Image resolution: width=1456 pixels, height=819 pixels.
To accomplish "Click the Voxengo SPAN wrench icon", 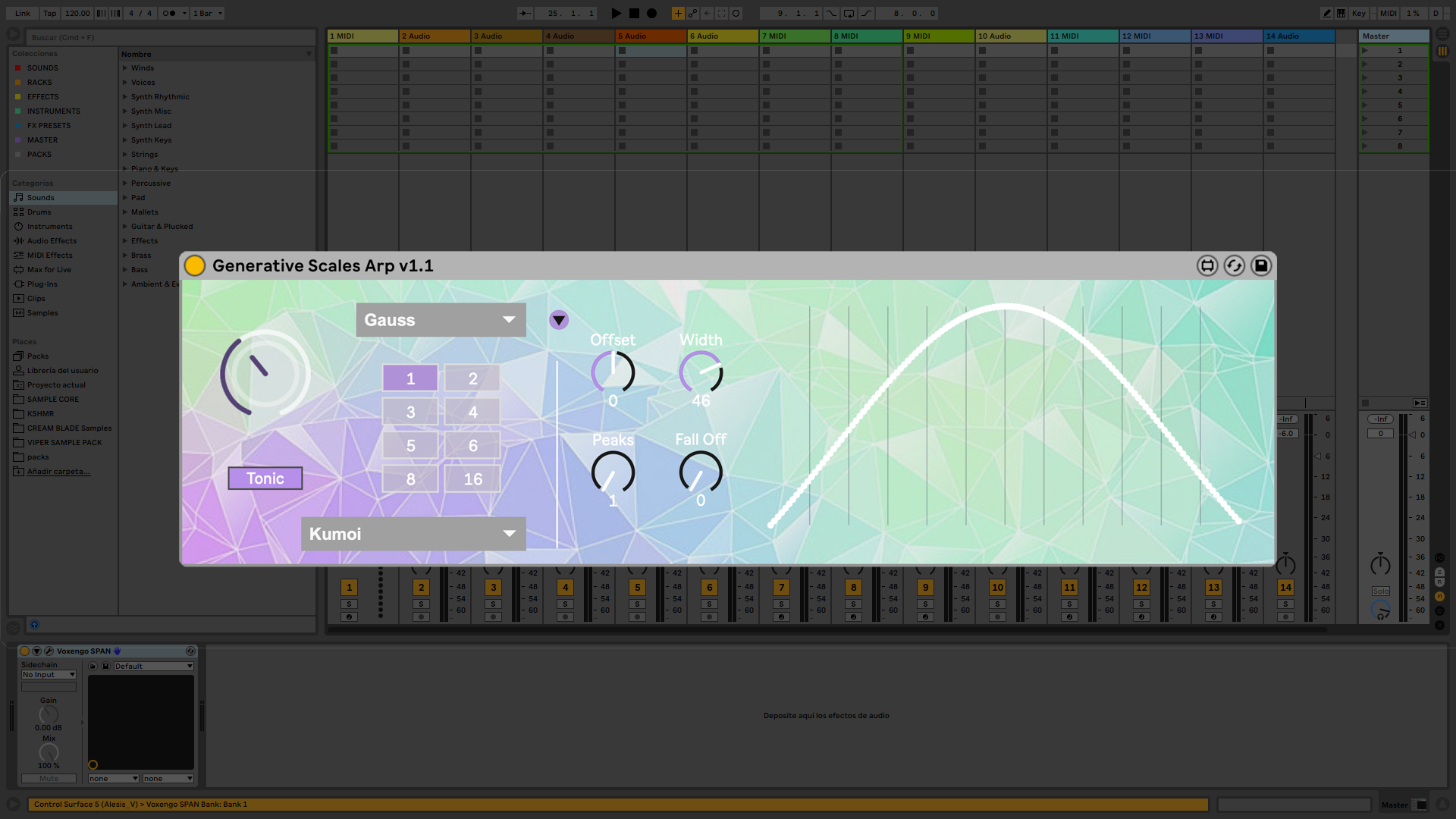I will coord(49,651).
